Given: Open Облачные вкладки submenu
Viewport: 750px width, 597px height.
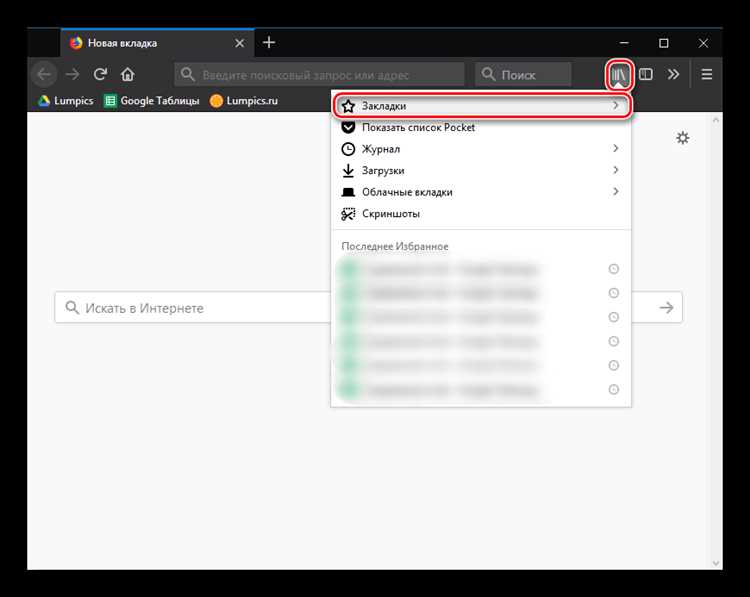Looking at the screenshot, I should tap(481, 192).
